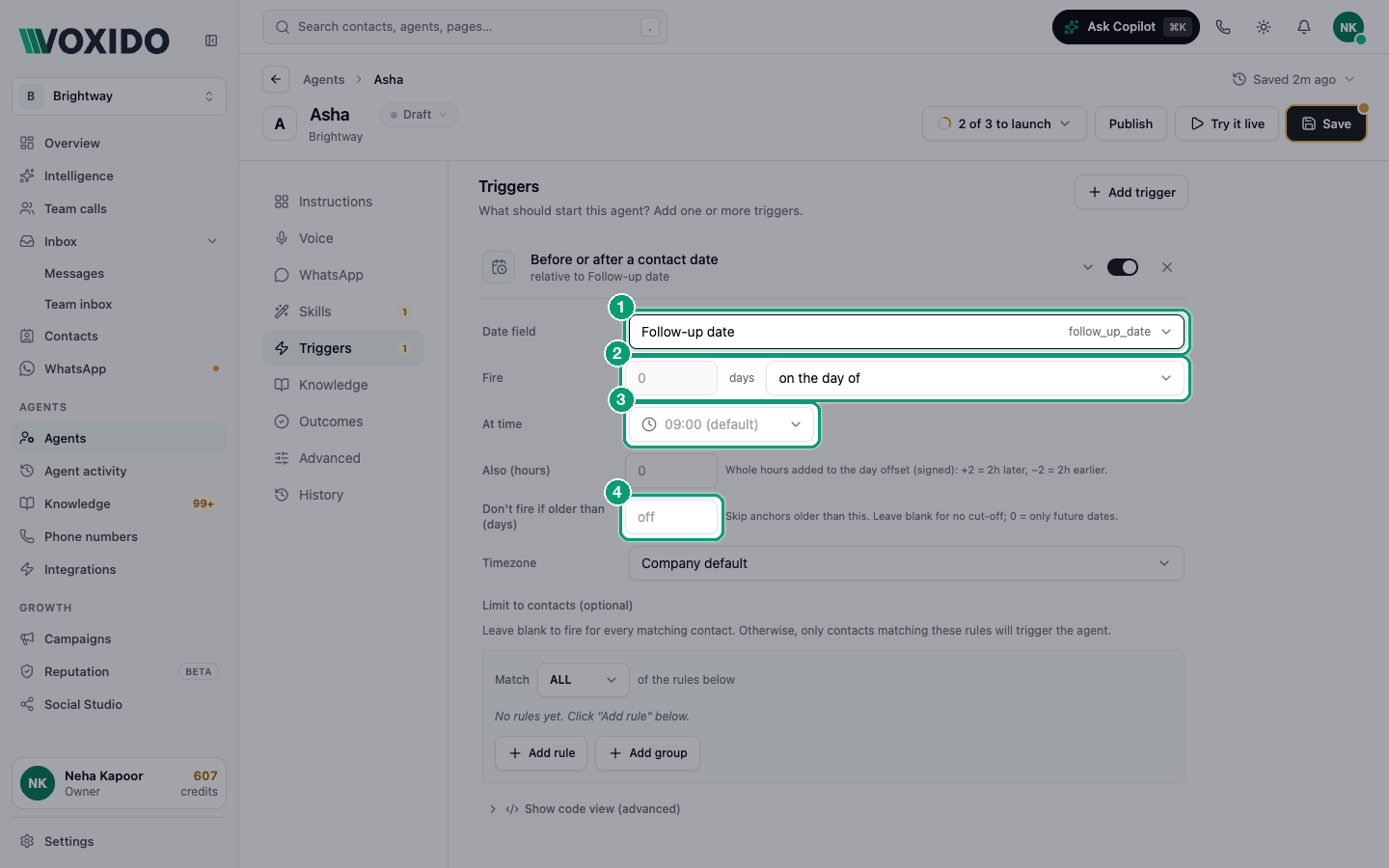Open the Timezone Company default dropdown
The height and width of the screenshot is (868, 1389).
[x=907, y=563]
